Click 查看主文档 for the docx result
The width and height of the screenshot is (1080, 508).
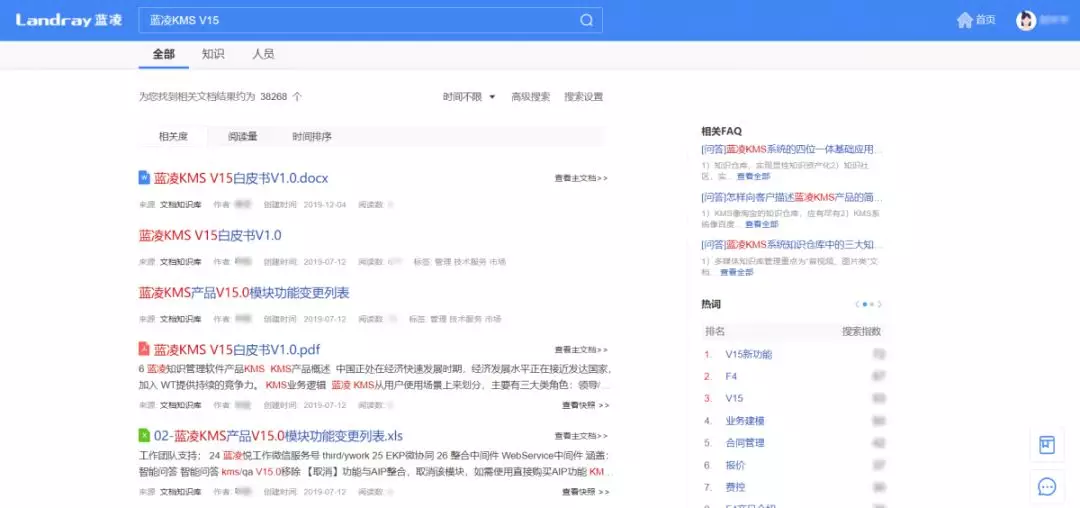(581, 178)
